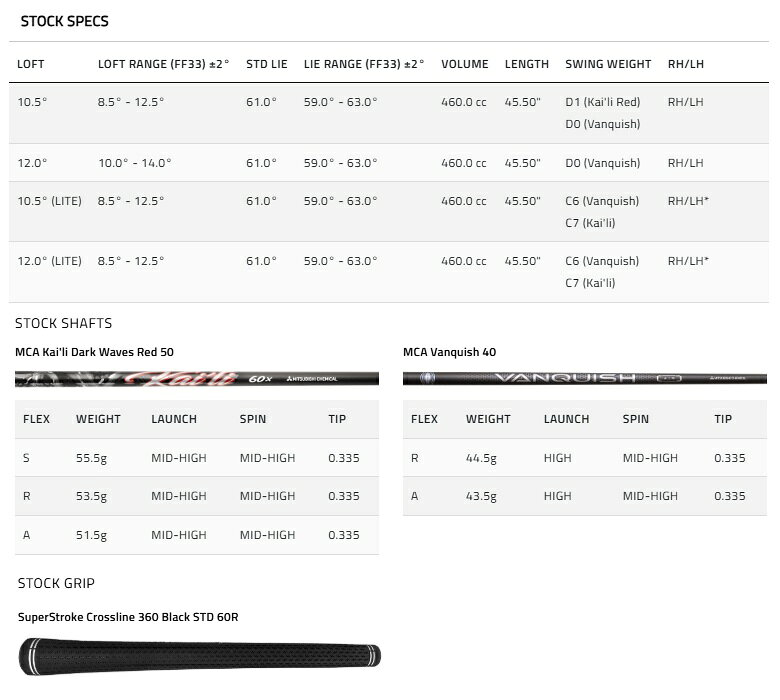The width and height of the screenshot is (780, 700).
Task: Click the LOFT column header
Action: click(31, 64)
